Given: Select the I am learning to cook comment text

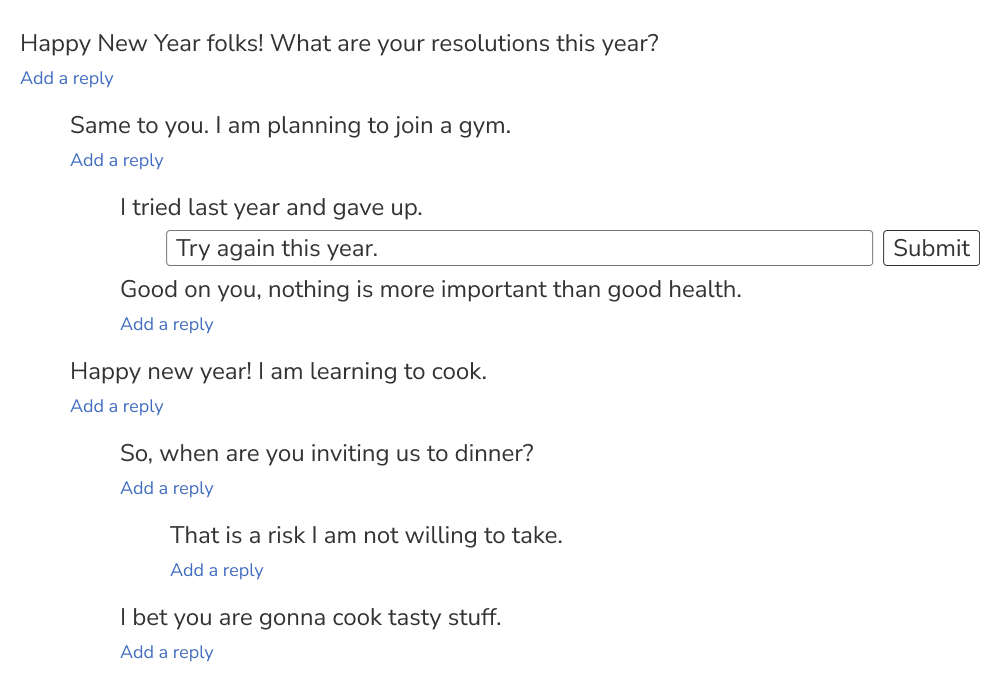Looking at the screenshot, I should click(278, 372).
